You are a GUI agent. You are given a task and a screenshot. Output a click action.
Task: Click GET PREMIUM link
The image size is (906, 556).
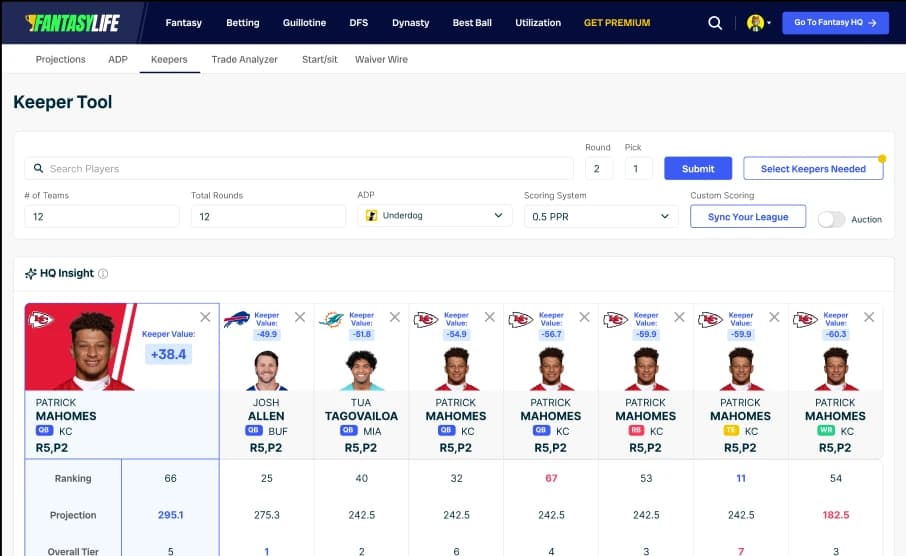coord(617,23)
